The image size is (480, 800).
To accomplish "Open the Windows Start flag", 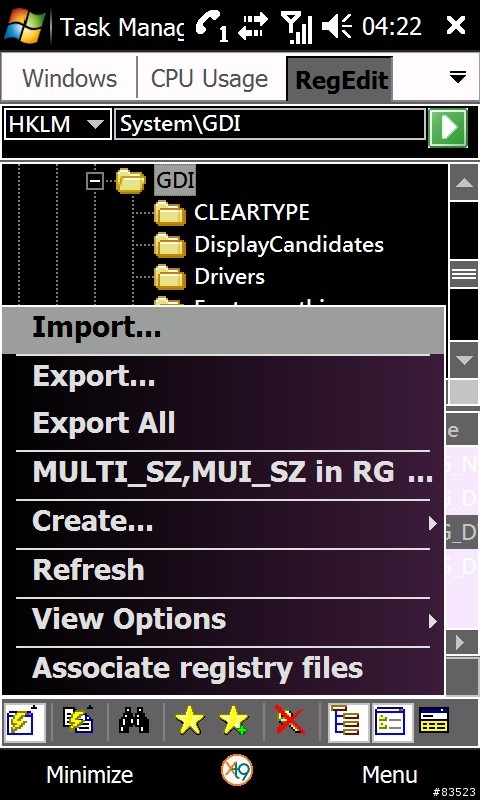I will pyautogui.click(x=25, y=24).
